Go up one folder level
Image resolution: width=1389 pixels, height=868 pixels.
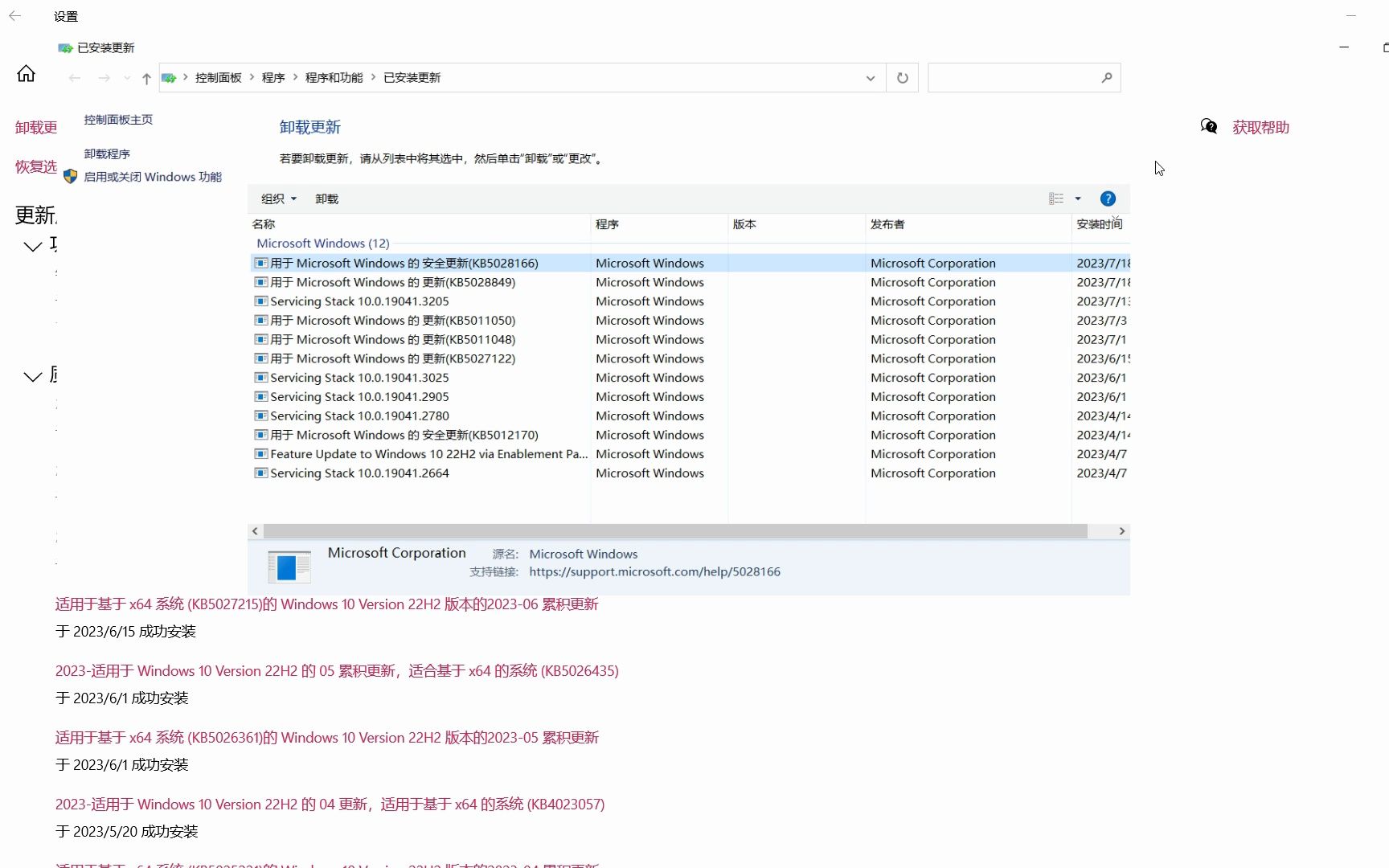click(146, 78)
